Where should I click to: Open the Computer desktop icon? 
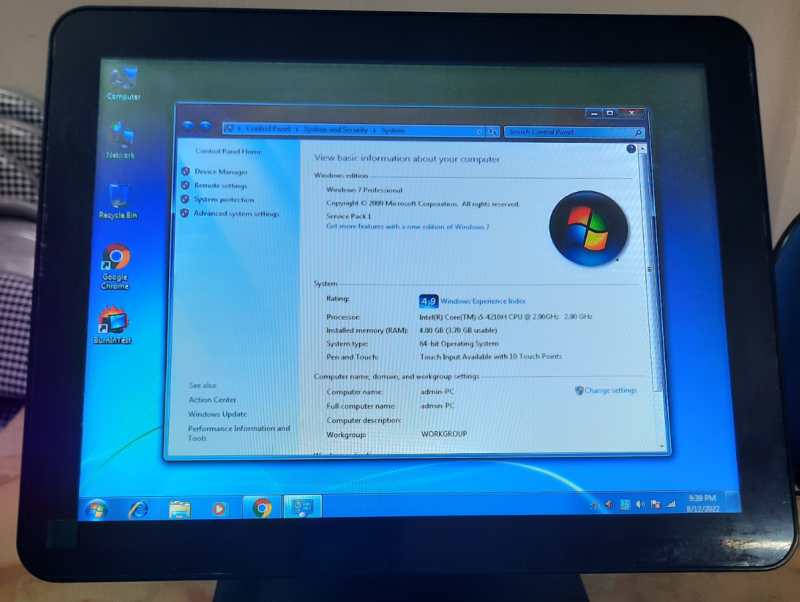tap(123, 83)
